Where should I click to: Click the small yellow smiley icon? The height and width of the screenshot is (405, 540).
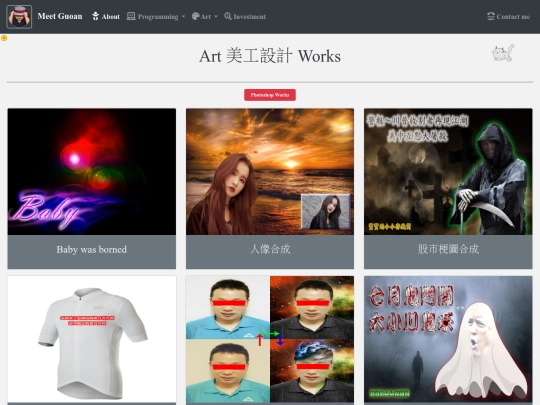[4, 38]
